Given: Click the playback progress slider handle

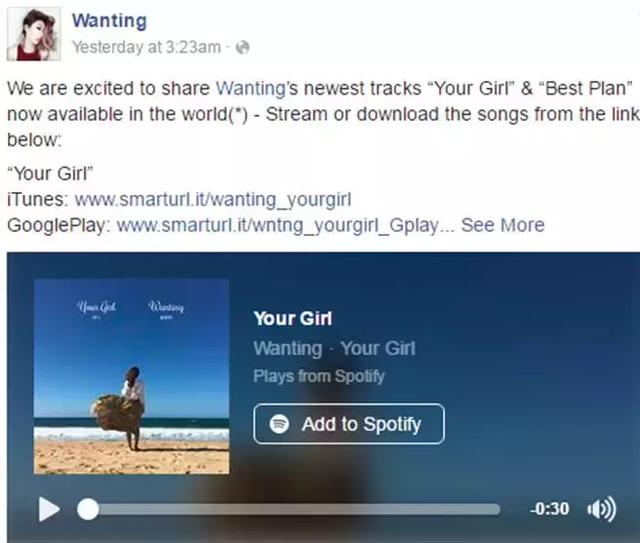Looking at the screenshot, I should 88,509.
